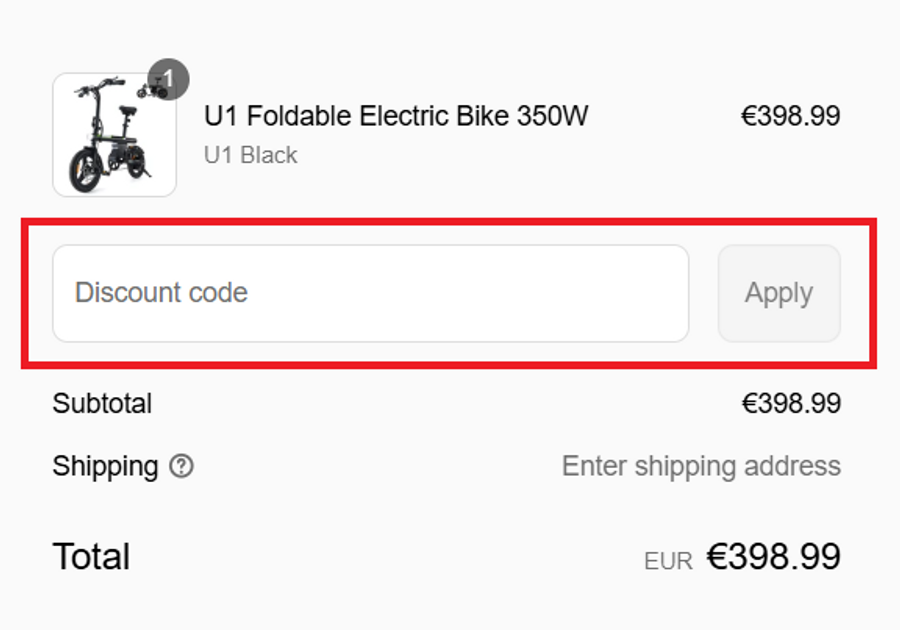900x630 pixels.
Task: Focus the Discount code placeholder text
Action: point(161,293)
